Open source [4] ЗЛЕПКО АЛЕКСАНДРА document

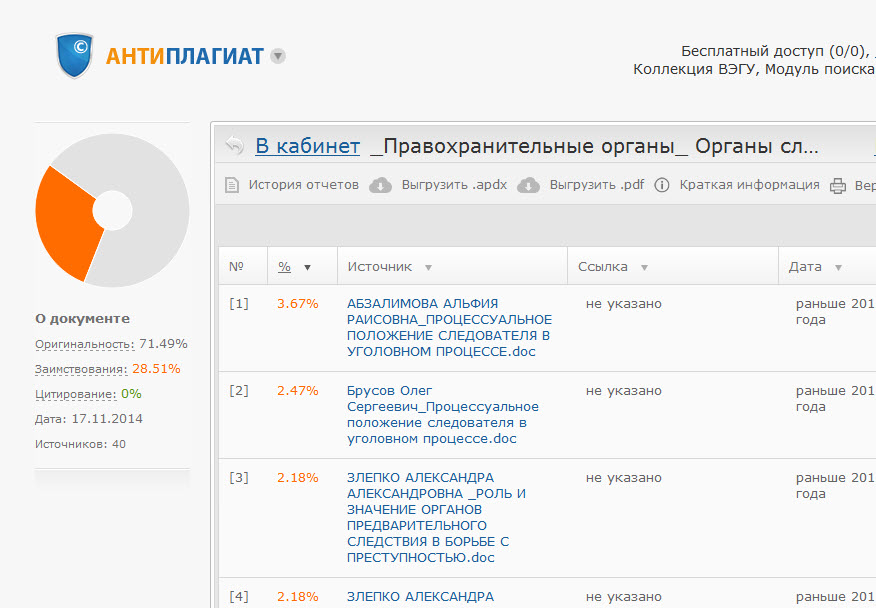[420, 597]
